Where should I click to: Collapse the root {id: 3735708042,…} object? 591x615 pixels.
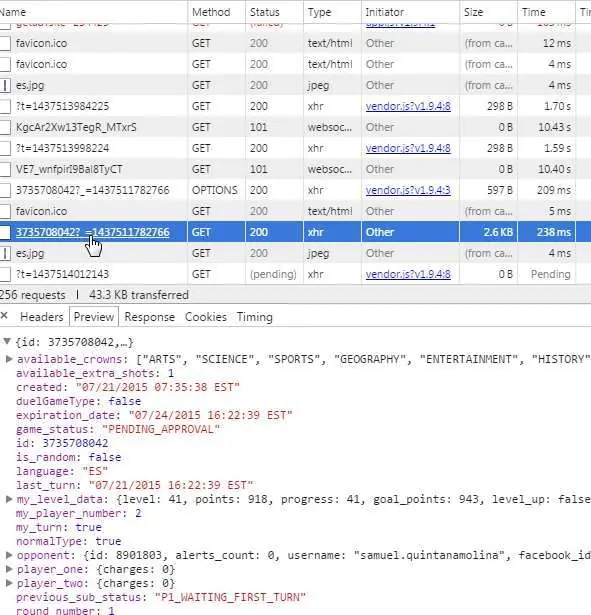pyautogui.click(x=7, y=341)
